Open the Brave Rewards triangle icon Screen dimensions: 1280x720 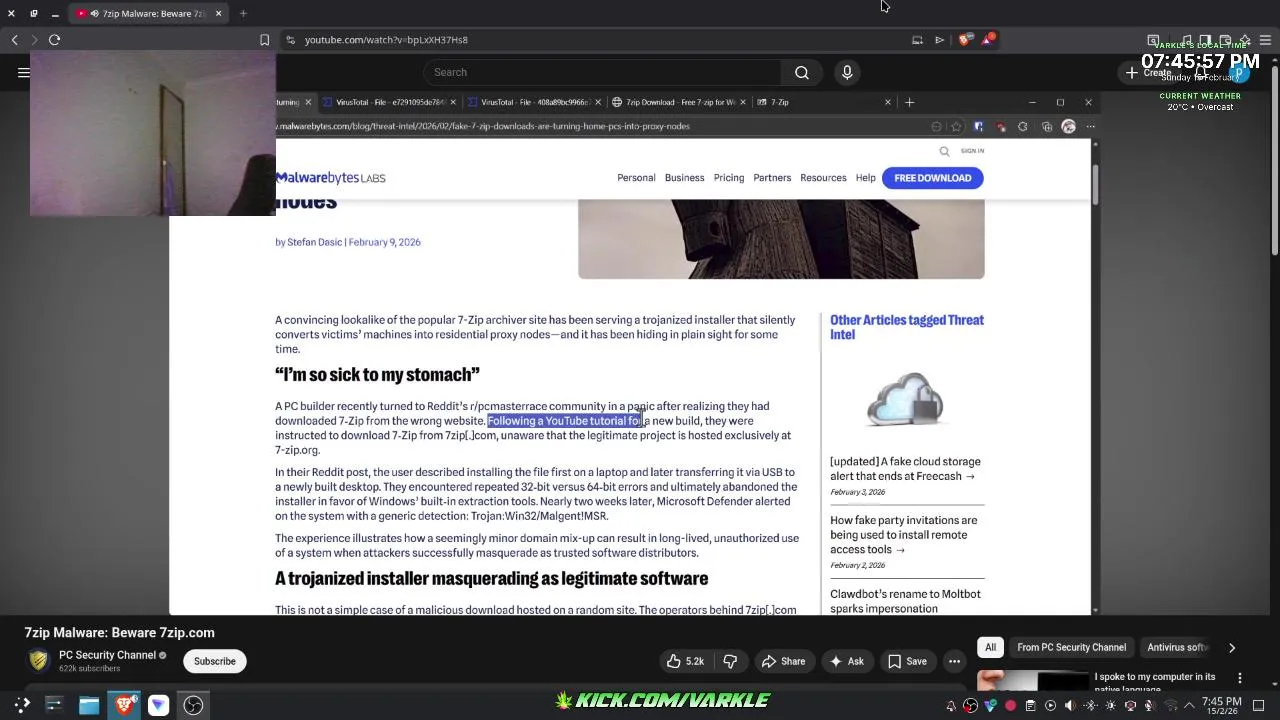(x=988, y=39)
